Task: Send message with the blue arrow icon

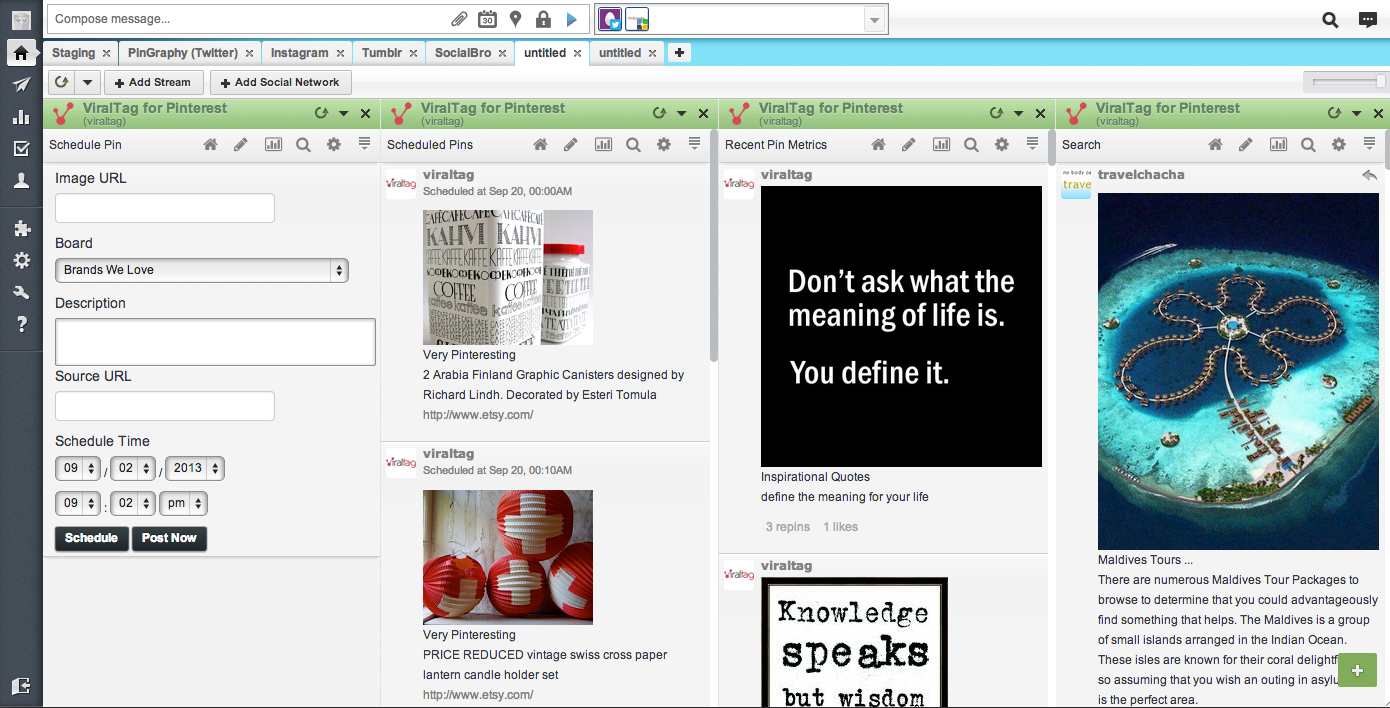Action: (571, 19)
